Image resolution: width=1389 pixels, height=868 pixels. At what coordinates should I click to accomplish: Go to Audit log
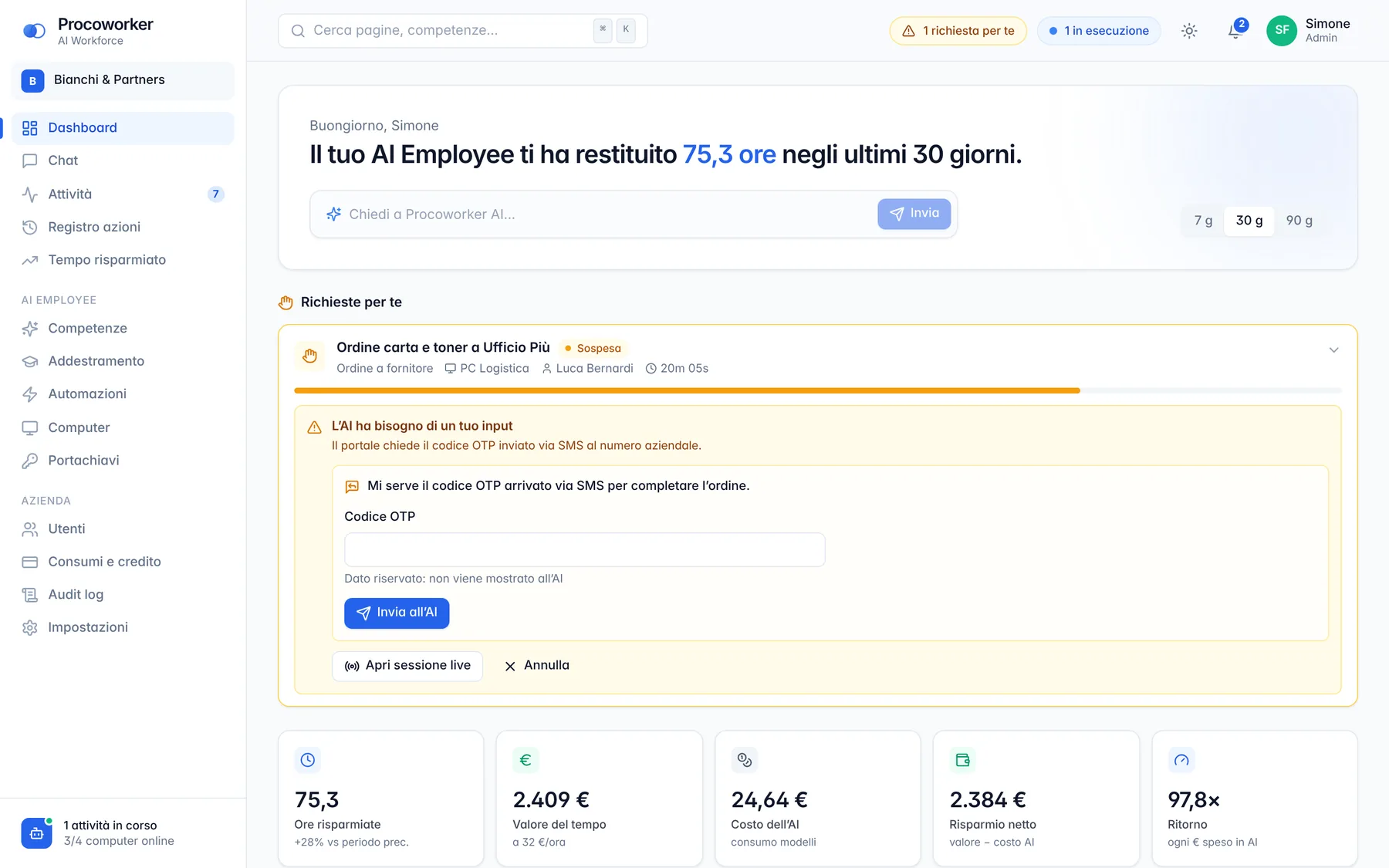[x=123, y=595]
